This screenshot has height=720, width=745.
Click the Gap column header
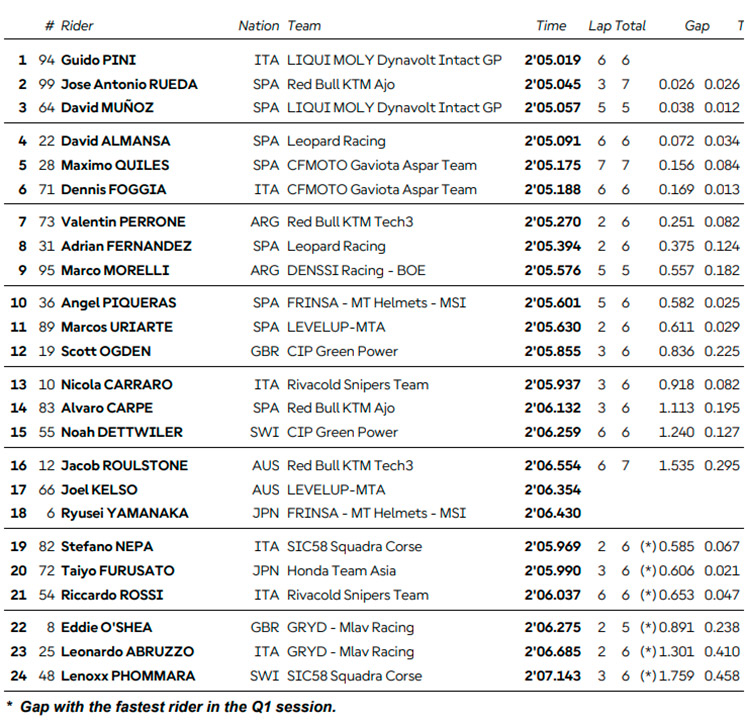tap(697, 26)
